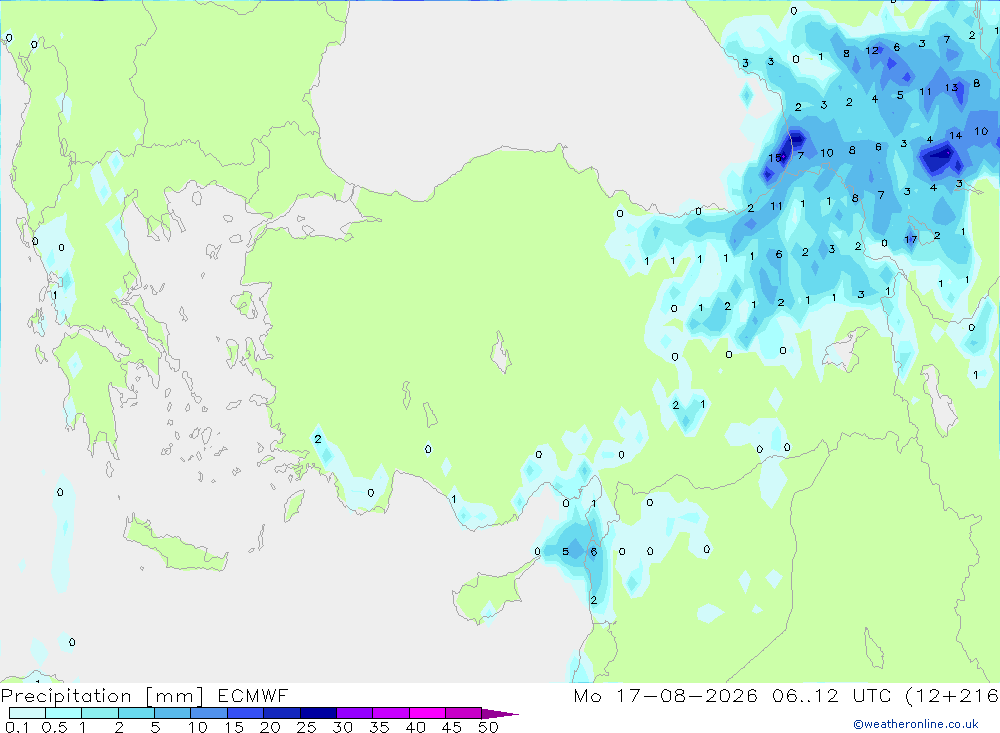Click the island of Cyprus on the map
This screenshot has width=1000, height=733.
491,592
